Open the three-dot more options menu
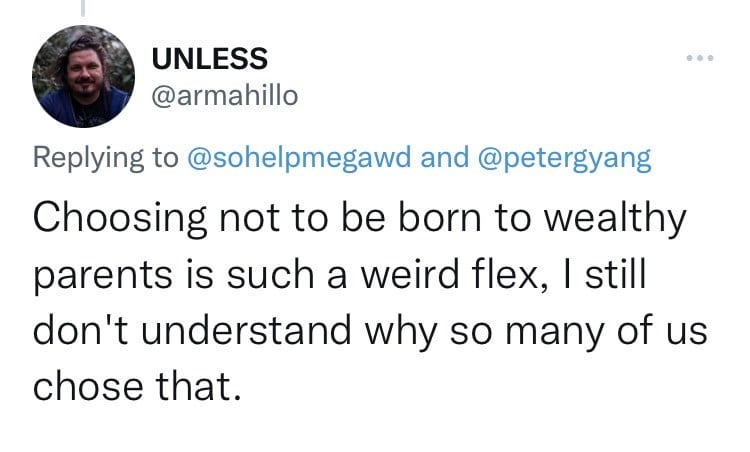Screen dimensions: 750x452 [700, 58]
